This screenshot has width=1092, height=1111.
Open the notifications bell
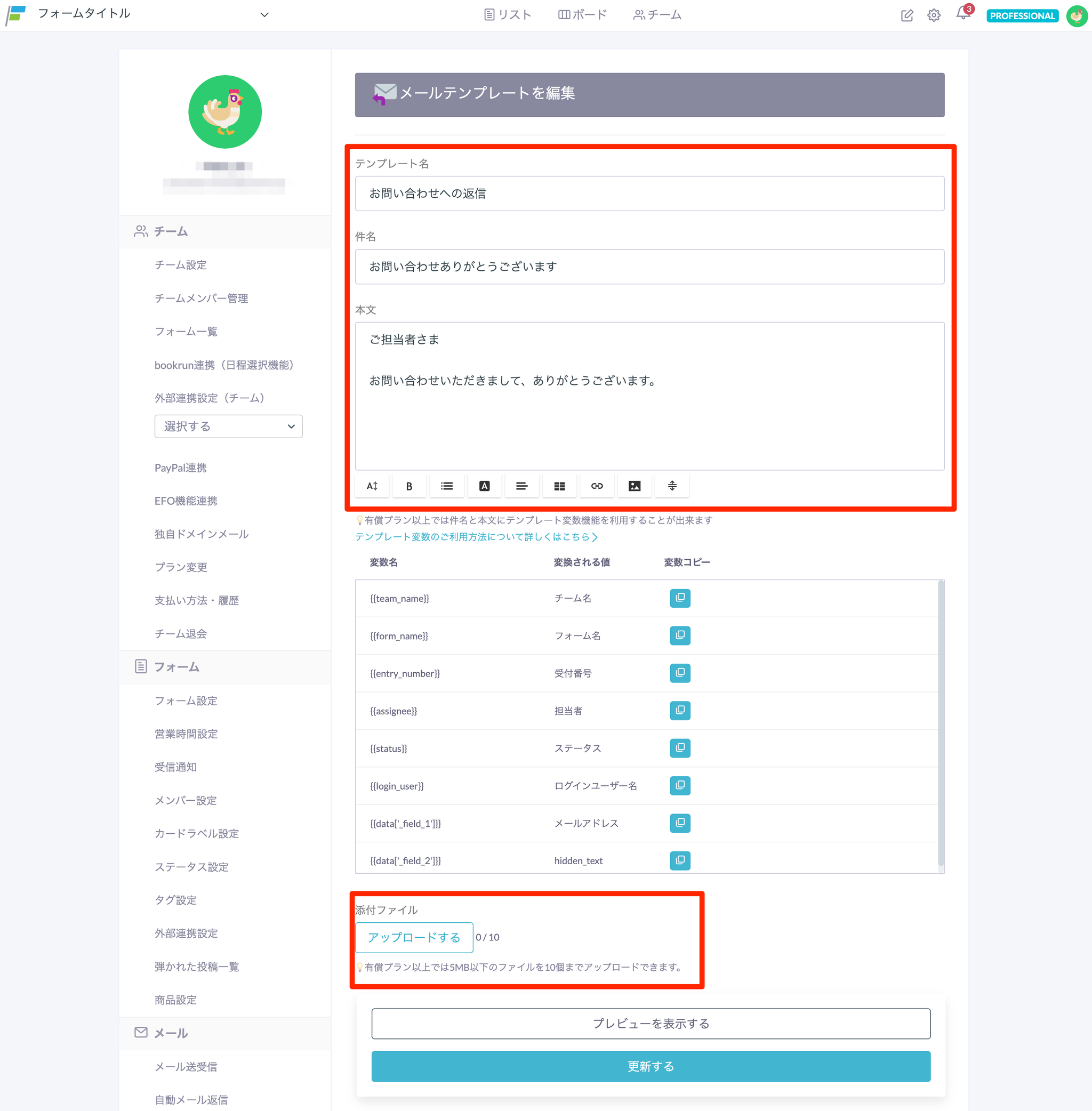click(962, 14)
